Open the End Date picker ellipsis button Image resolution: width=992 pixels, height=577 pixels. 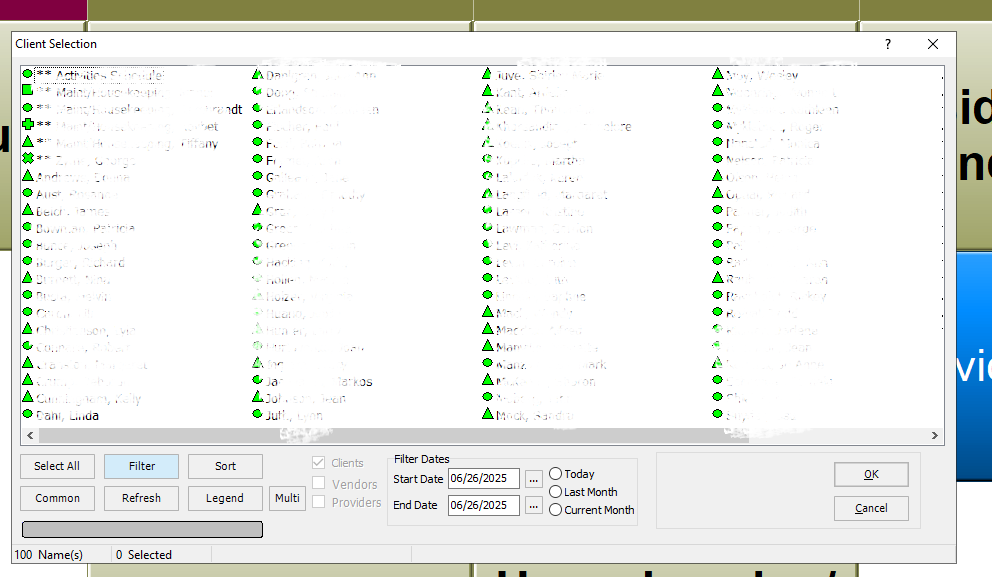533,506
